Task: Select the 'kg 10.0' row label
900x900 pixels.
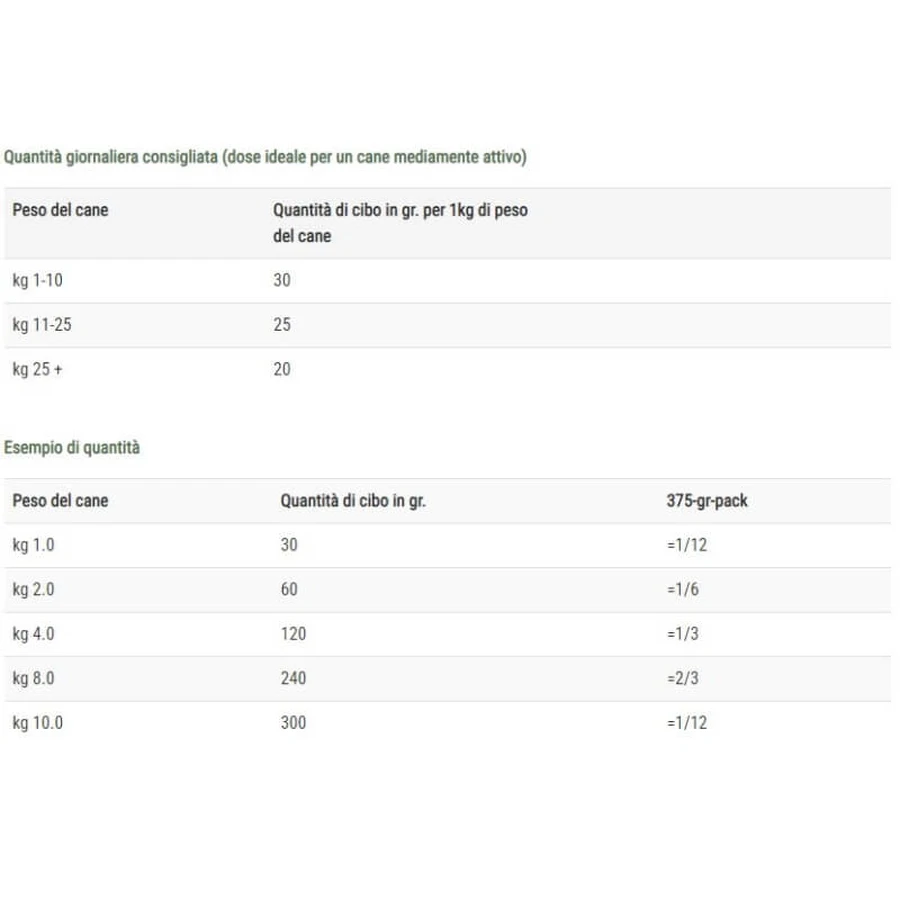Action: [37, 723]
